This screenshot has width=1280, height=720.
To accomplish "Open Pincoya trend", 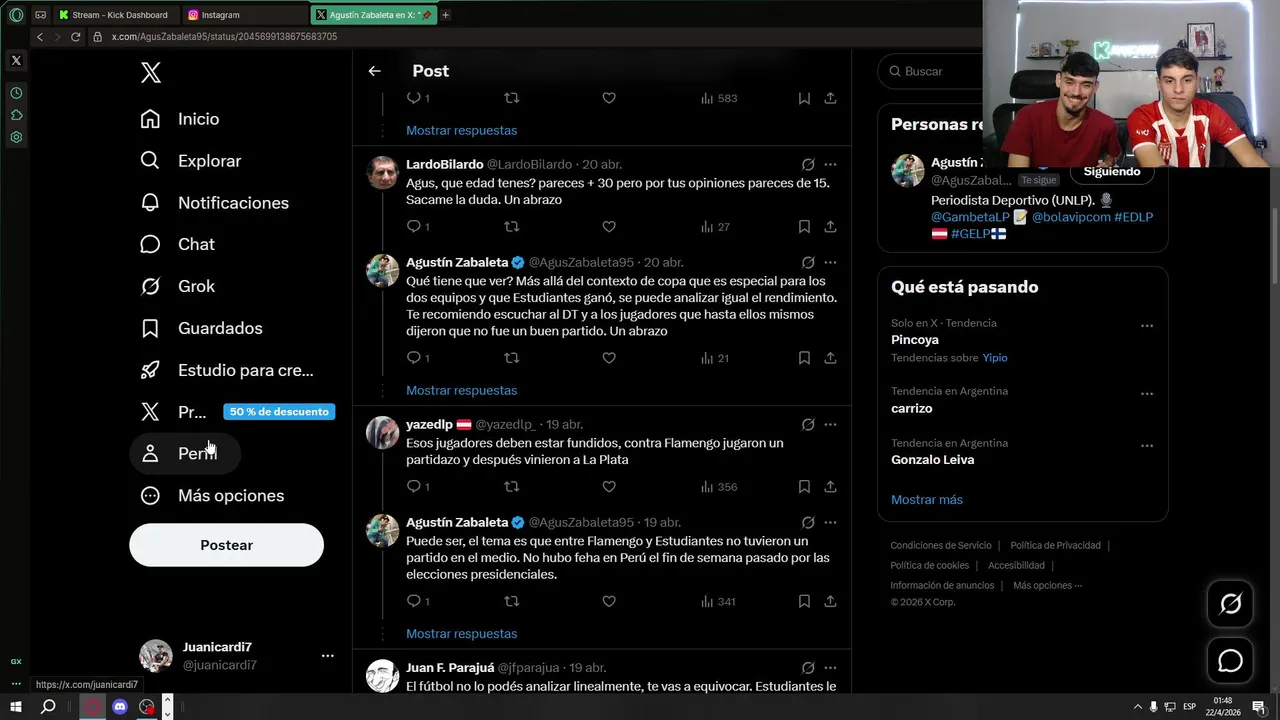I will click(915, 340).
